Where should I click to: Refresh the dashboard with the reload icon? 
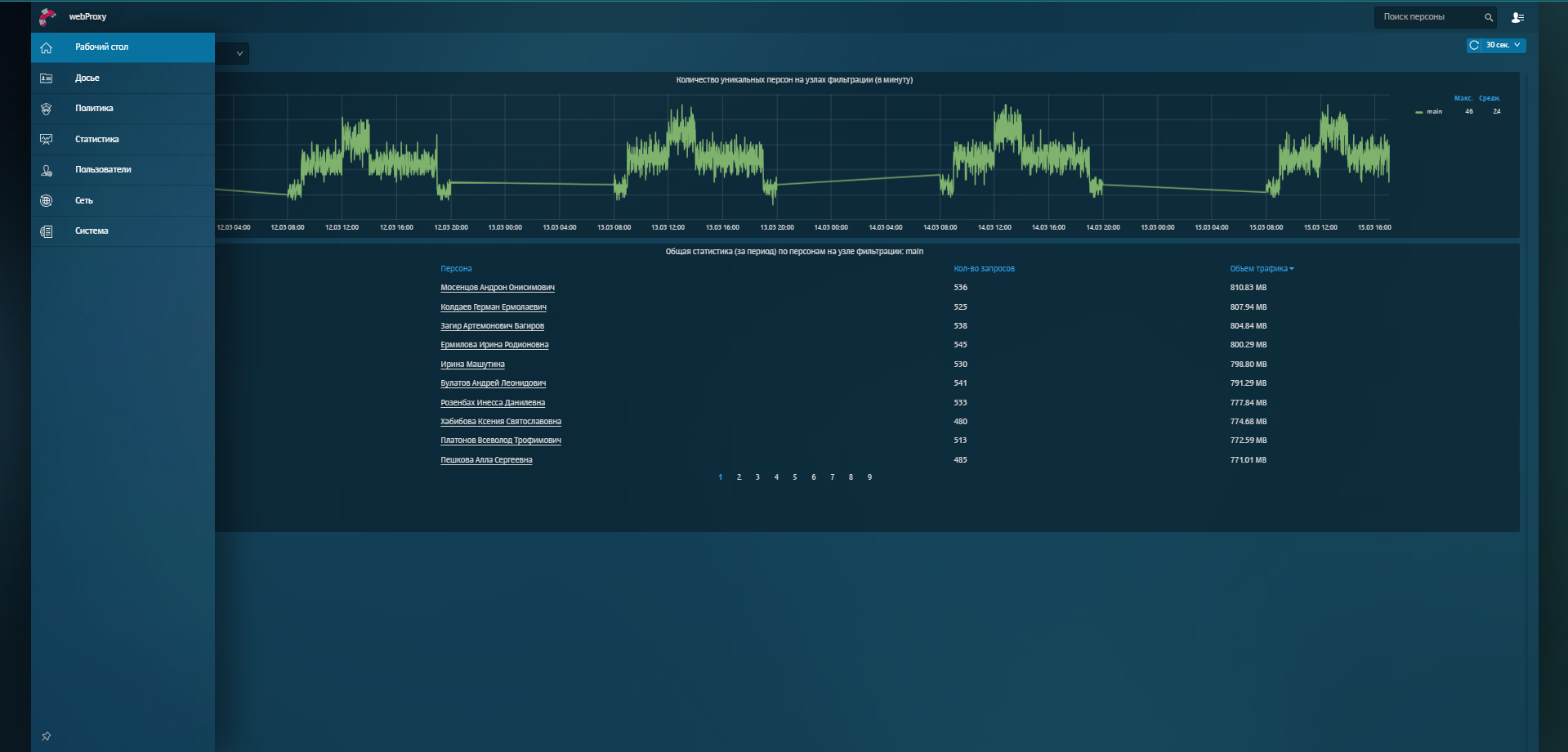pos(1474,46)
